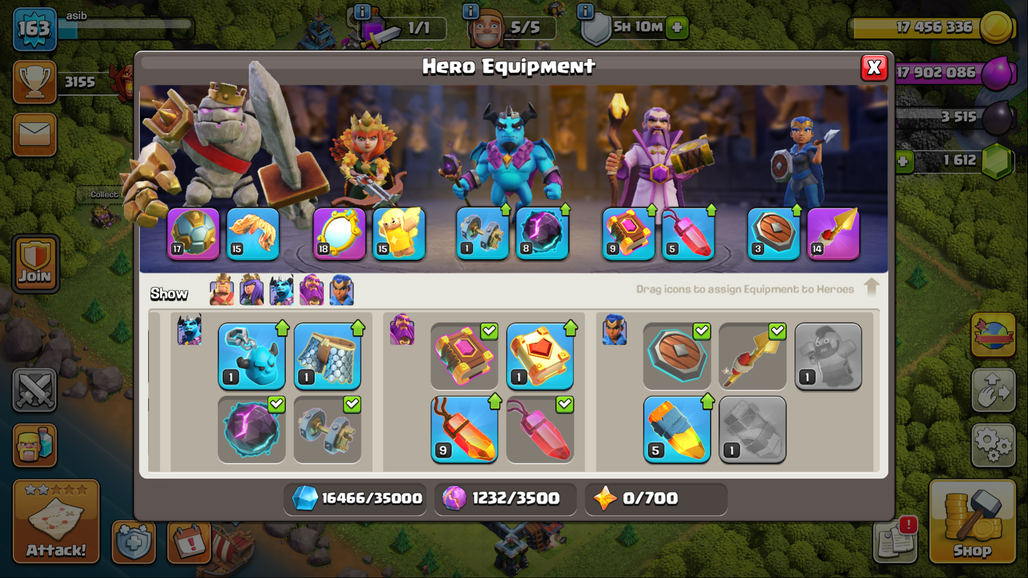Viewport: 1028px width, 578px height.
Task: Select the Henchmen Puppet level 1 equipment
Action: click(252, 356)
